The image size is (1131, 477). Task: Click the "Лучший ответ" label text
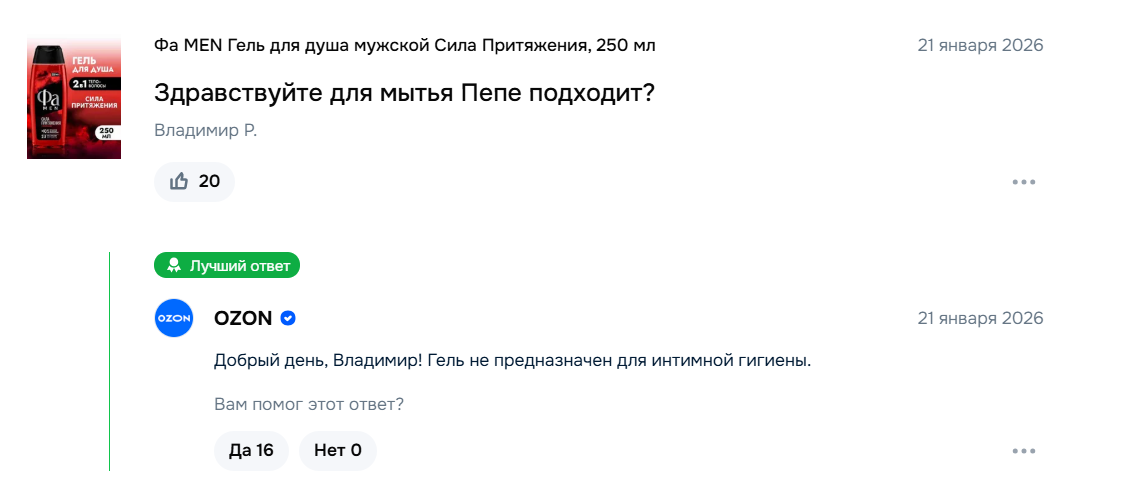point(240,266)
